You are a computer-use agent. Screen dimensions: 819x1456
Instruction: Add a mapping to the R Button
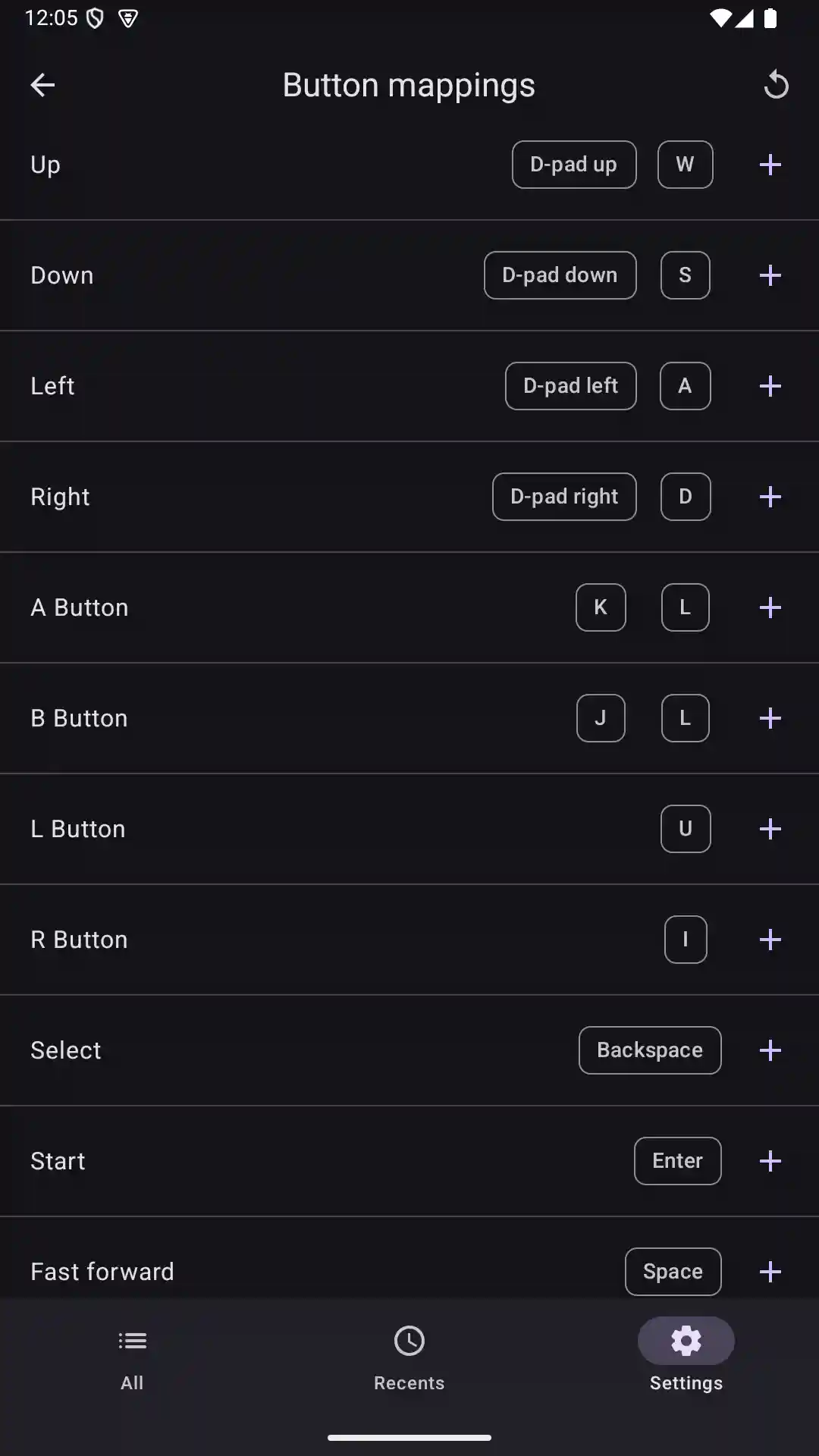[770, 940]
